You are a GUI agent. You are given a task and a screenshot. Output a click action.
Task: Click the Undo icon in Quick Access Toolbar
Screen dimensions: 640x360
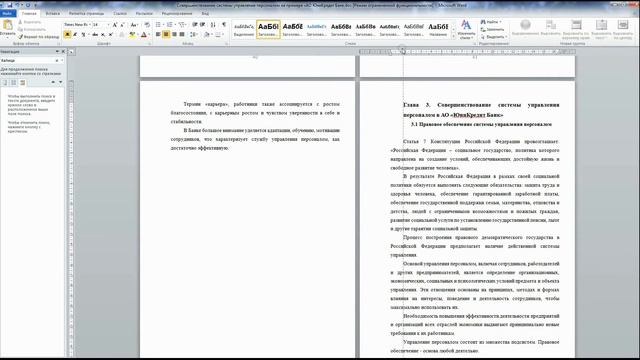click(18, 5)
